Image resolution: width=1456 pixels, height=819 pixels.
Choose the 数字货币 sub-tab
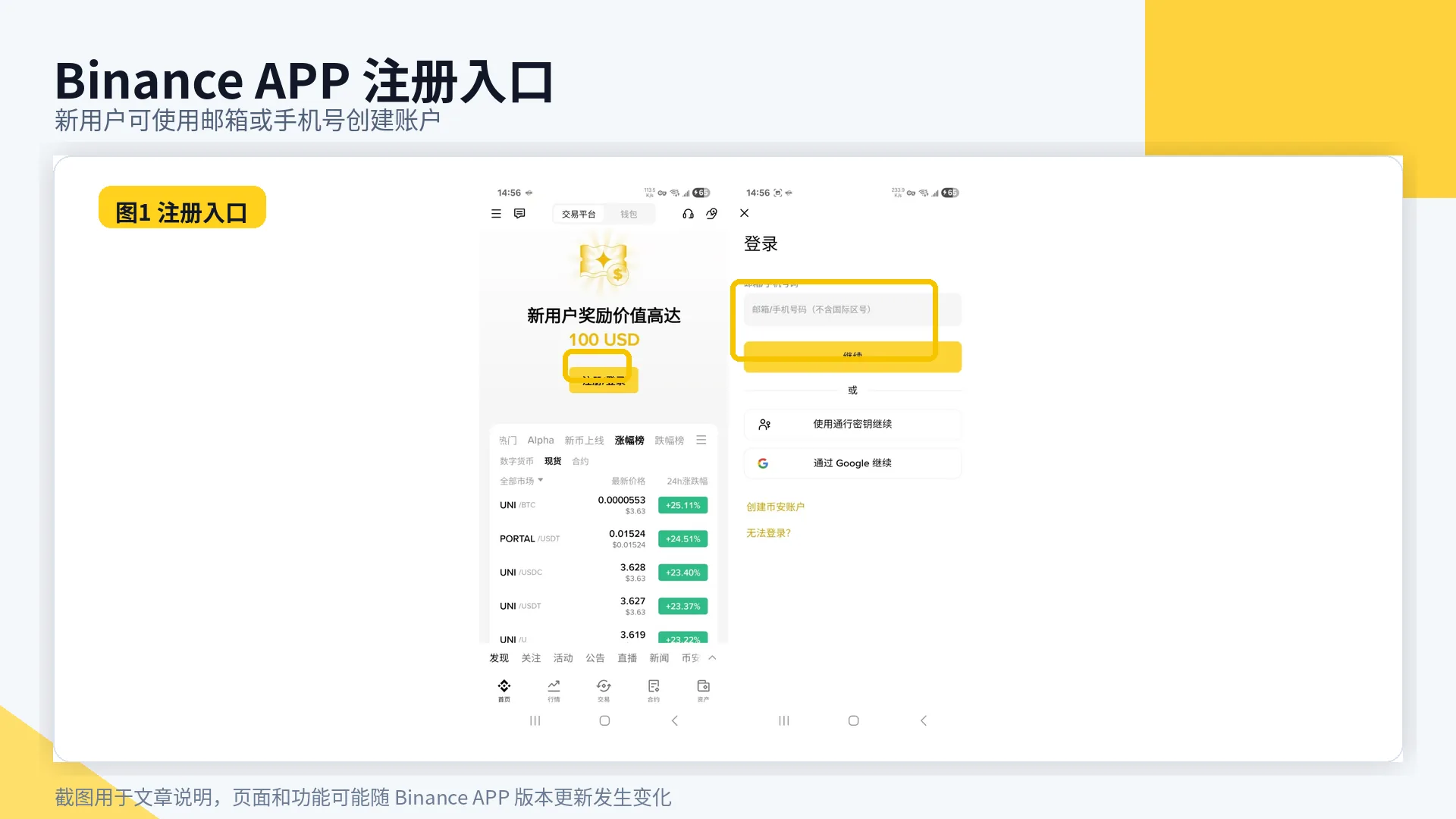tap(516, 461)
